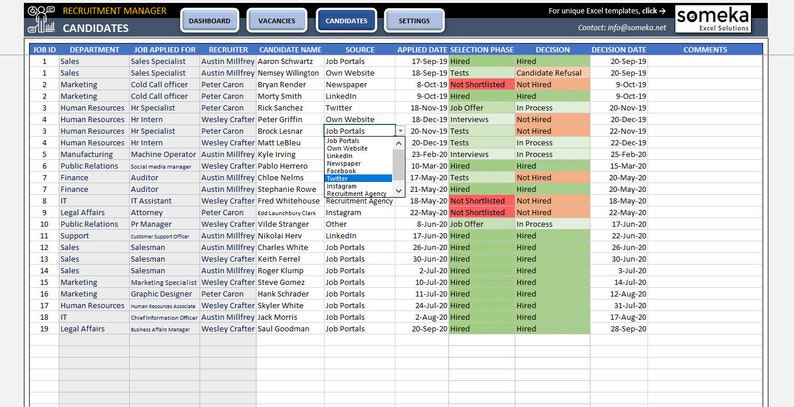This screenshot has height=407, width=794.
Task: Click Peter Griffin candidate name cell
Action: (290, 119)
